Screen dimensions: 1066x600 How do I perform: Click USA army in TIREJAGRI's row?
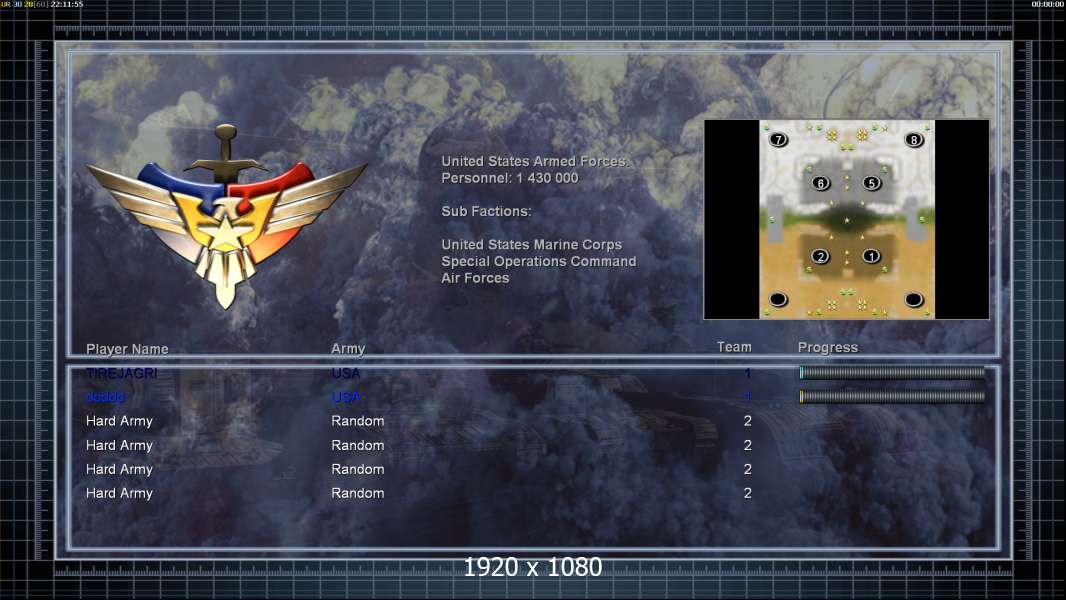(345, 373)
